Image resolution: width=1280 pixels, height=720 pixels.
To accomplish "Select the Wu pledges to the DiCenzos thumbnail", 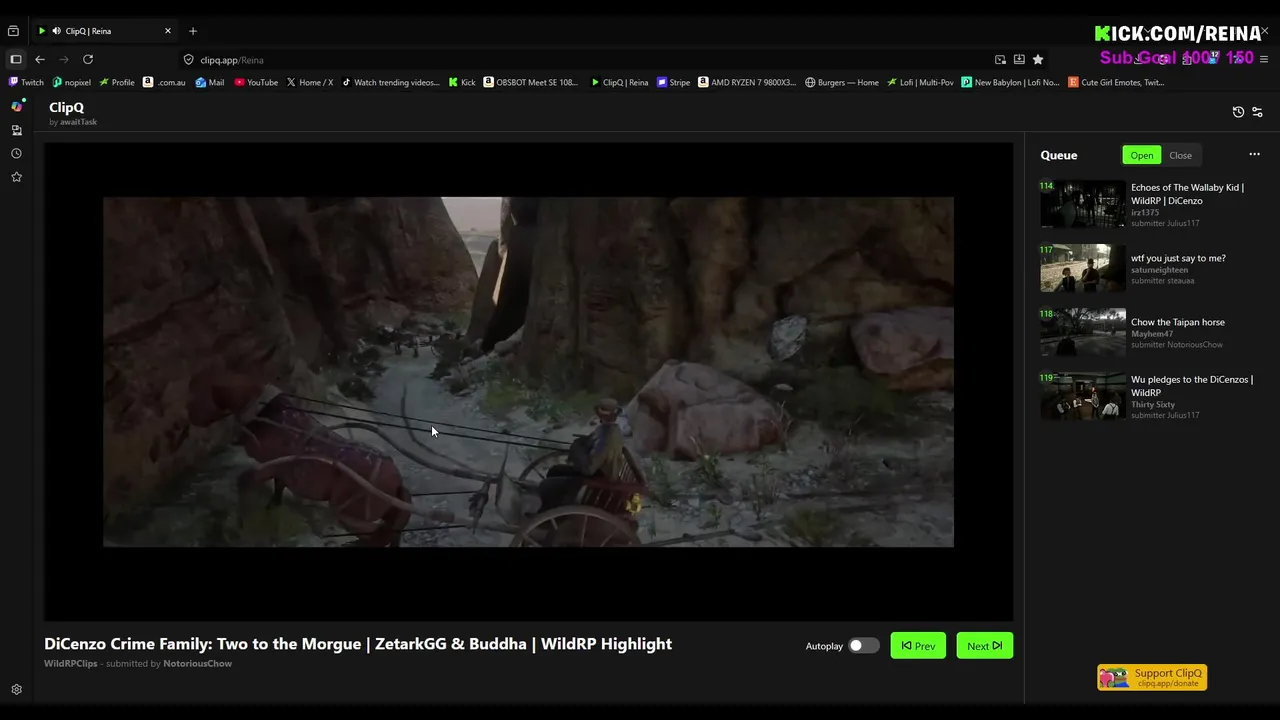I will point(1082,396).
